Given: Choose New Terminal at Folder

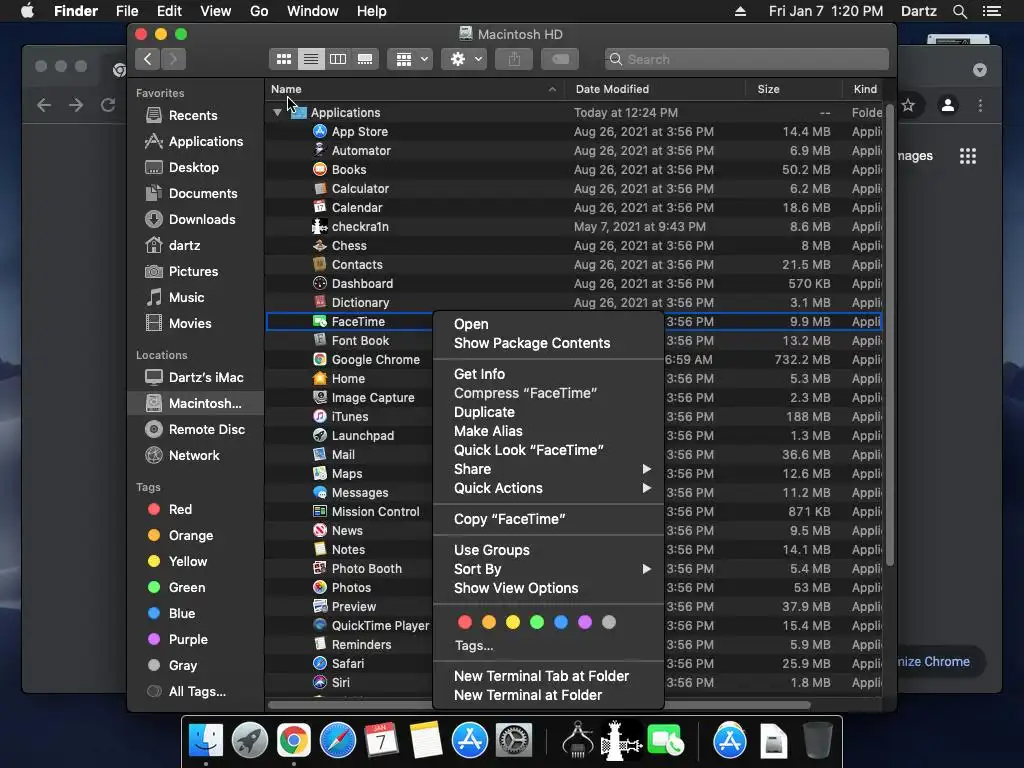Looking at the screenshot, I should (549, 695).
